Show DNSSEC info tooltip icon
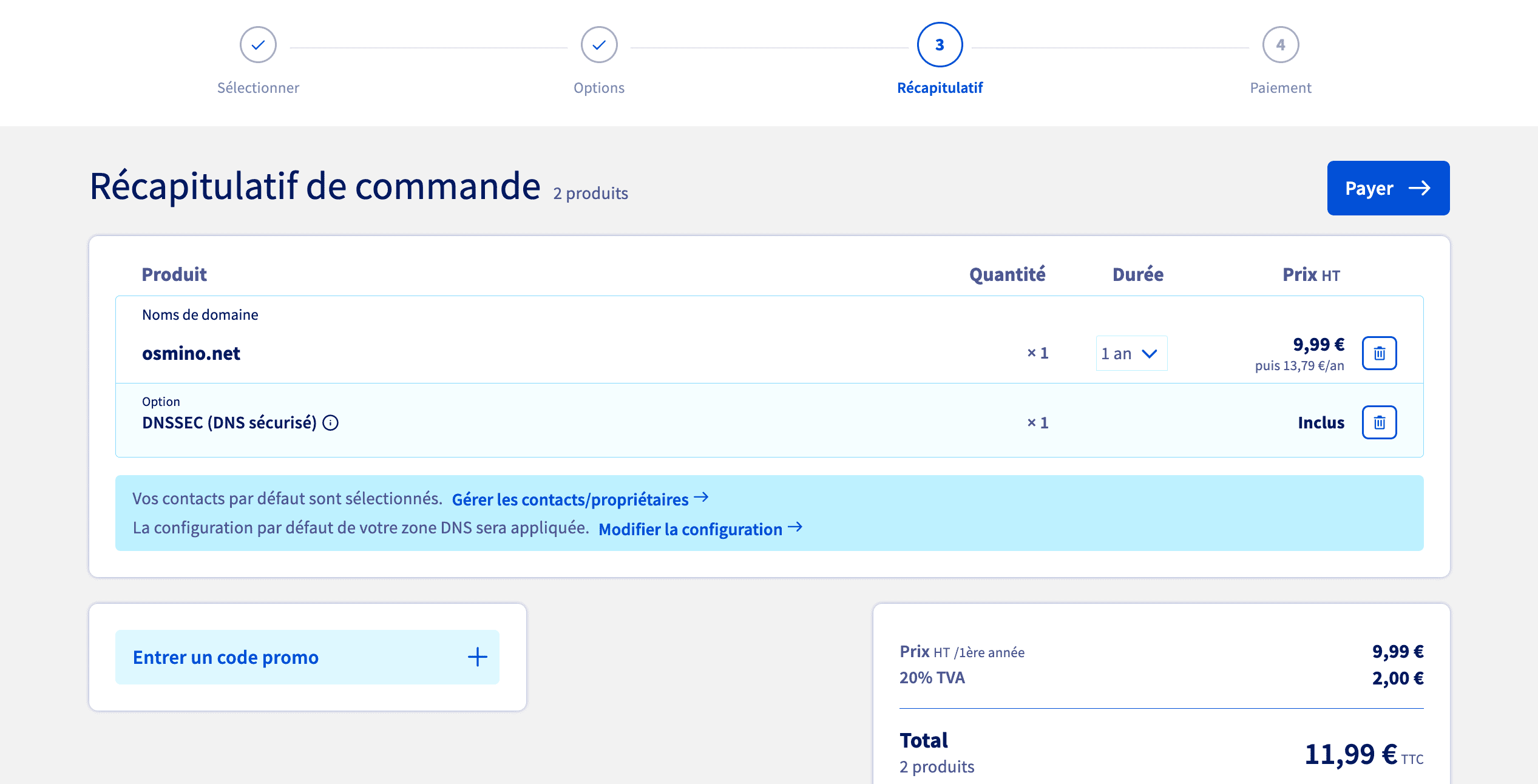1538x784 pixels. [x=330, y=423]
